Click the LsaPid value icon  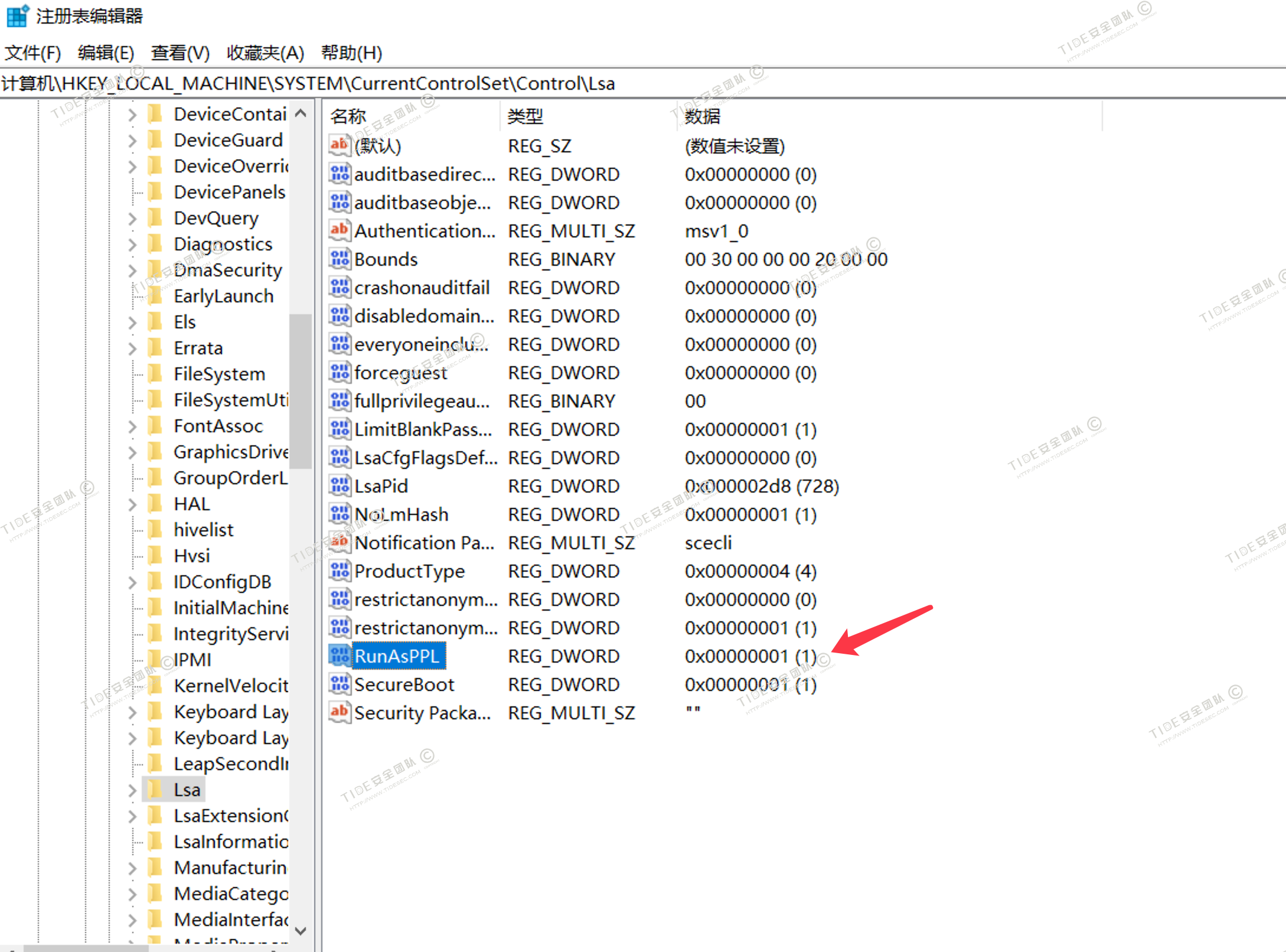340,485
